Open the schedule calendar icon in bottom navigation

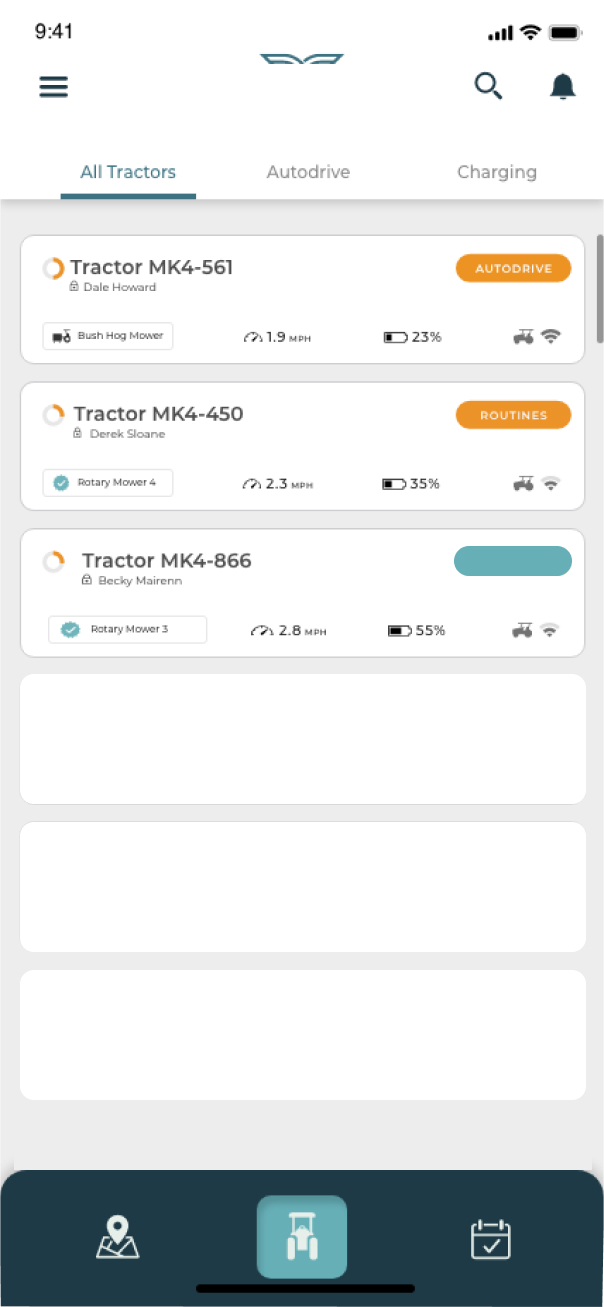pos(489,1237)
